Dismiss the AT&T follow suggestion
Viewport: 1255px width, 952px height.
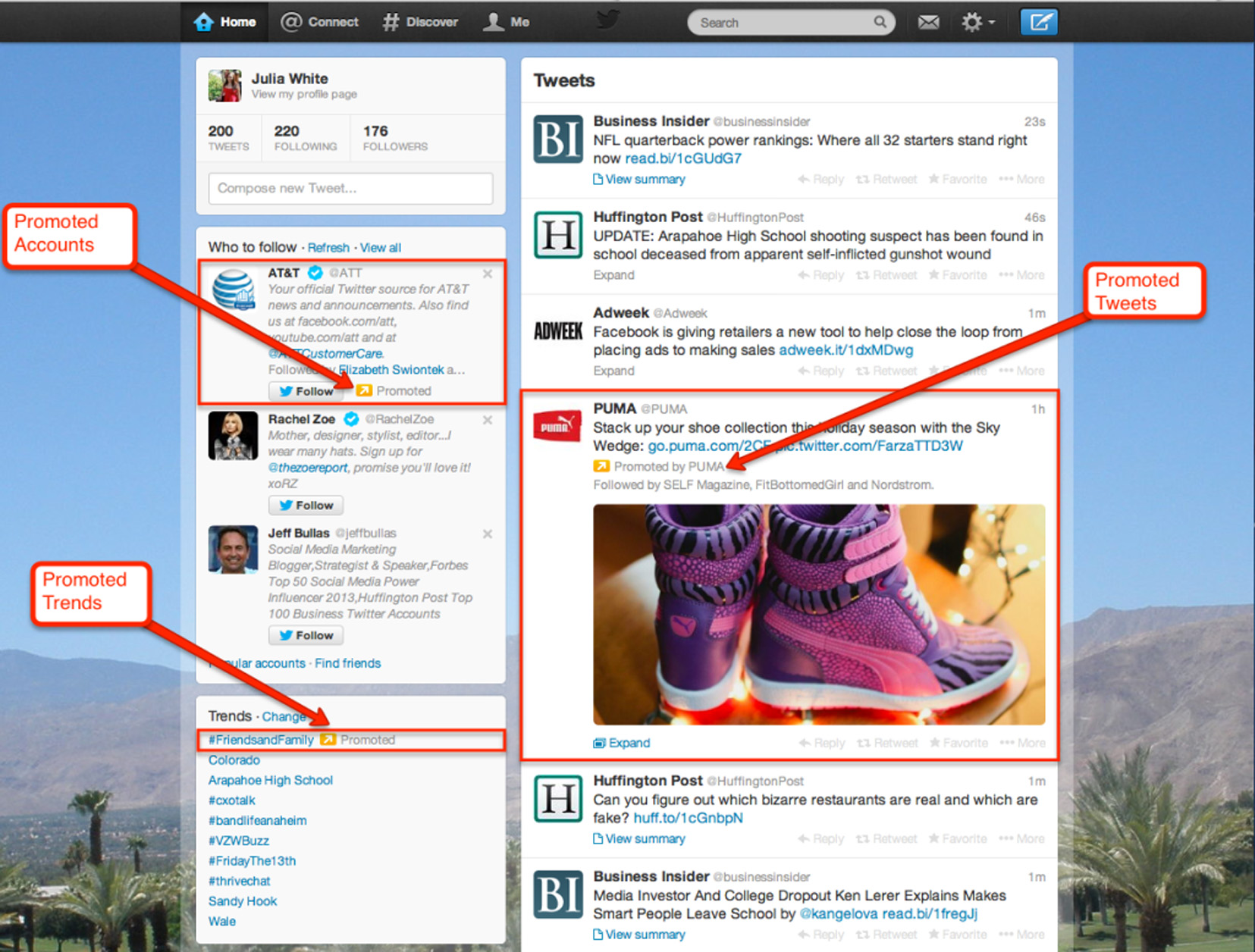pos(488,274)
